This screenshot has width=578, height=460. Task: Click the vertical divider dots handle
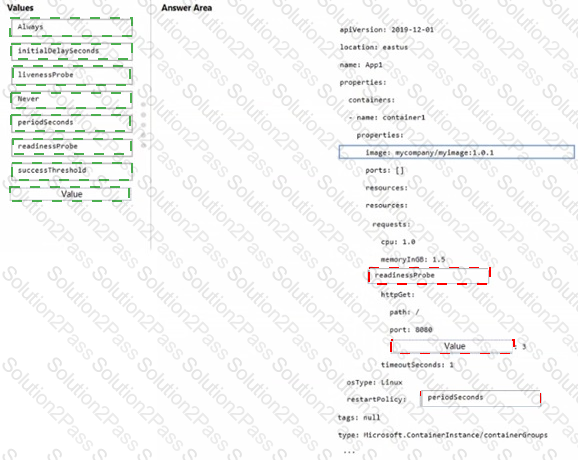143,125
